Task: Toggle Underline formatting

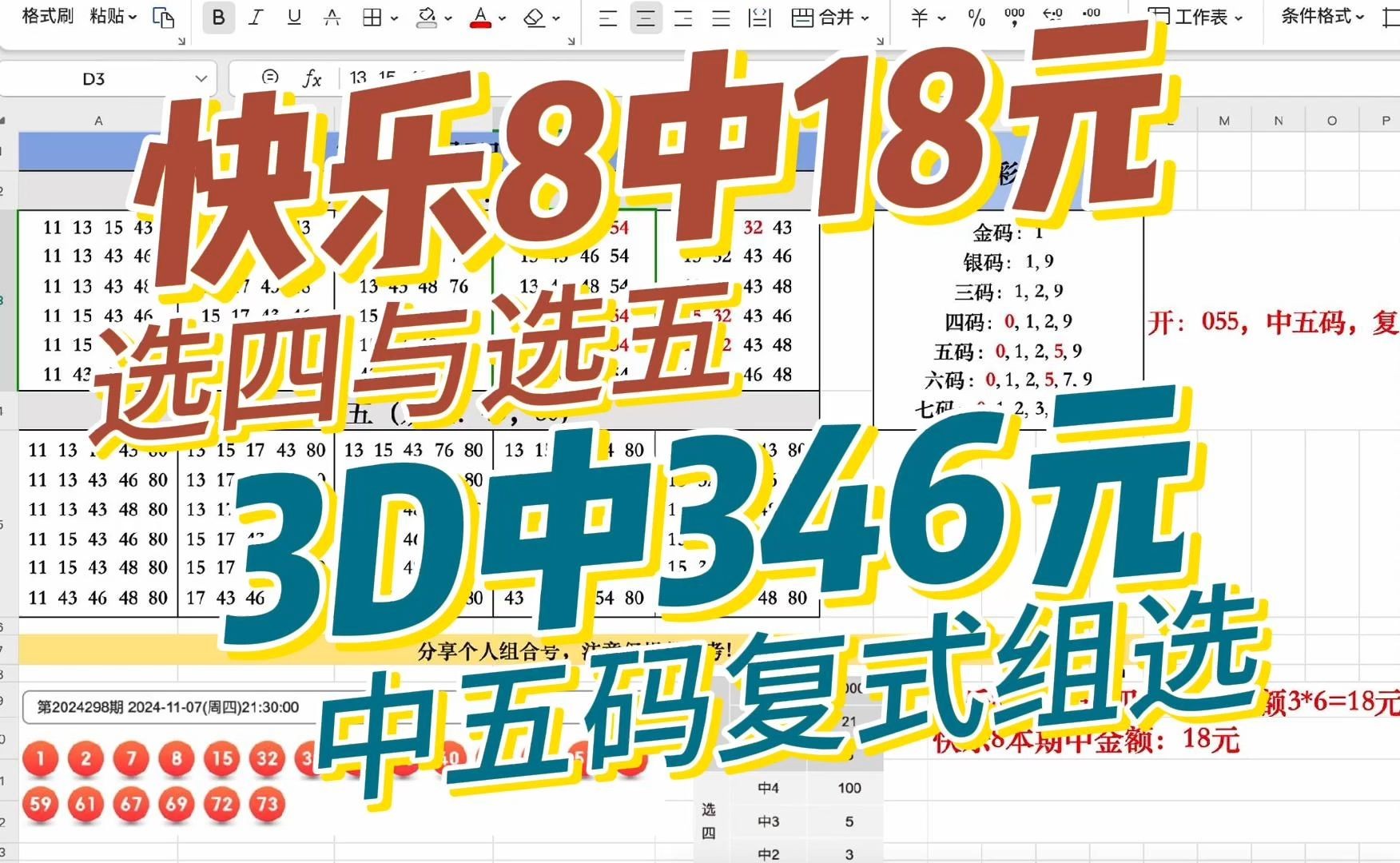Action: coord(294,18)
